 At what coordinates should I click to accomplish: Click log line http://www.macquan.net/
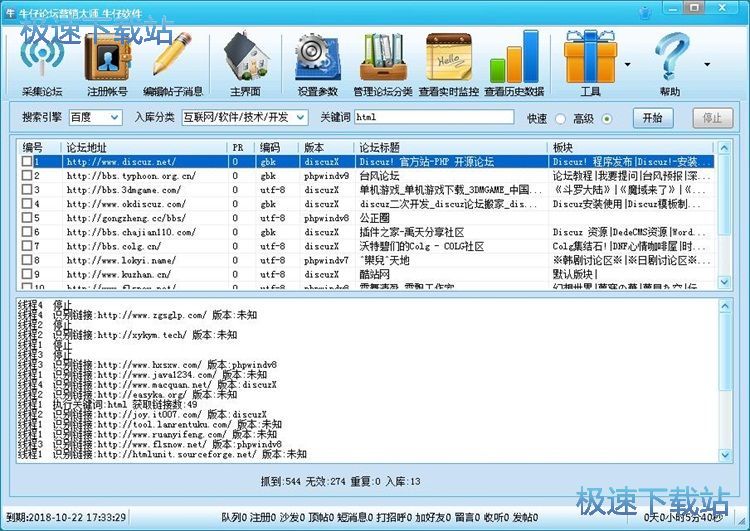pos(147,385)
